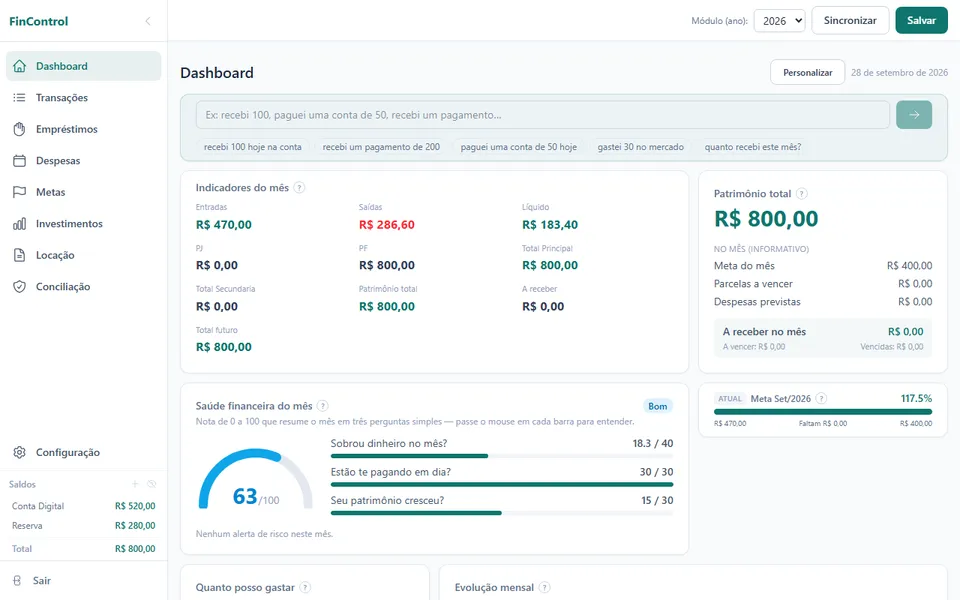Click the 'Seu patrimônio cresceu?' progress bar

coord(501,513)
